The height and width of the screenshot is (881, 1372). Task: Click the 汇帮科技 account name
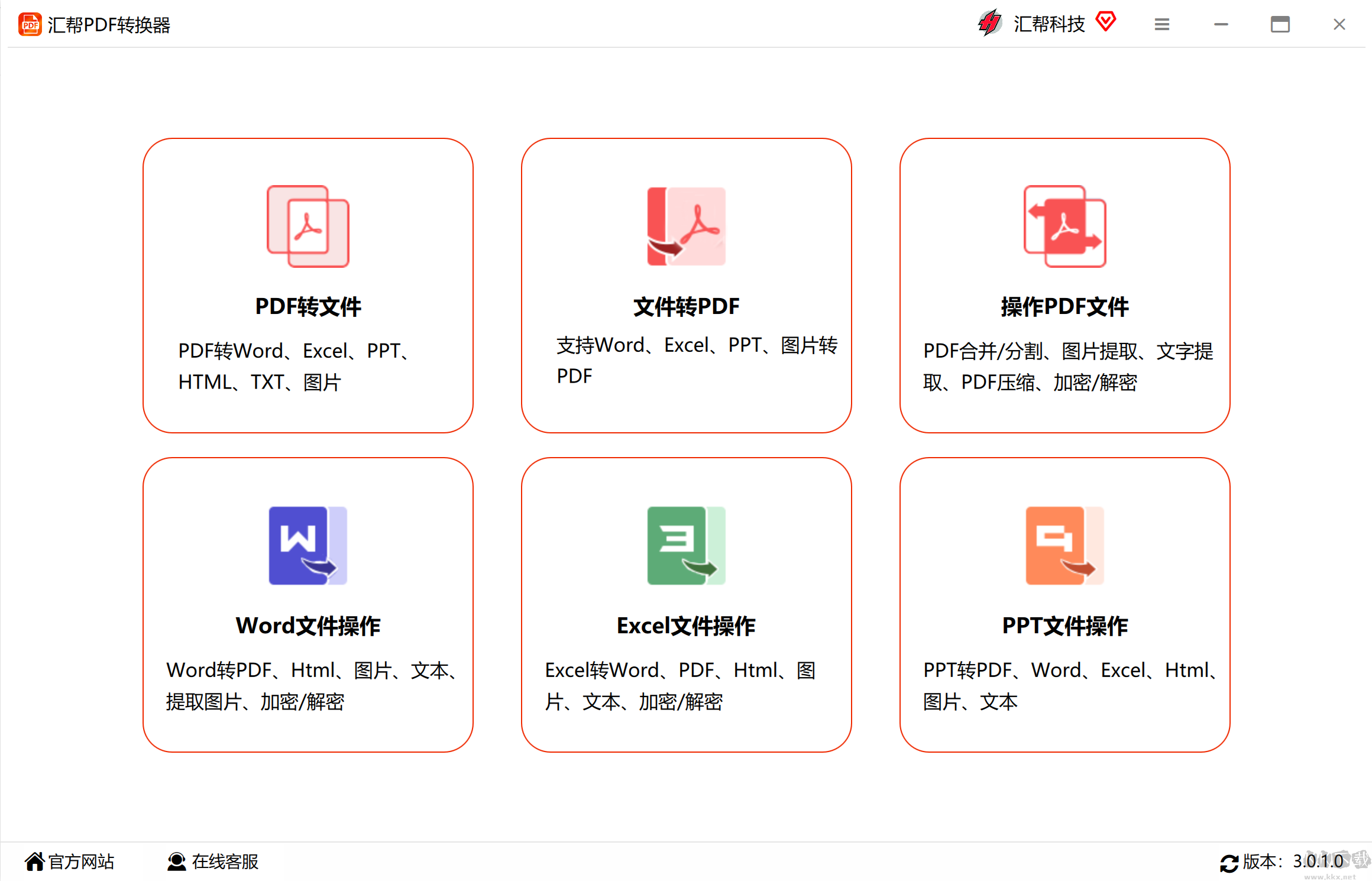point(1049,24)
